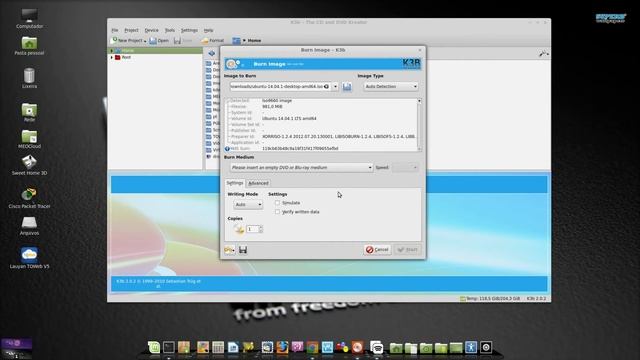
Task: Launch Chrome from the dock
Action: coord(313,347)
